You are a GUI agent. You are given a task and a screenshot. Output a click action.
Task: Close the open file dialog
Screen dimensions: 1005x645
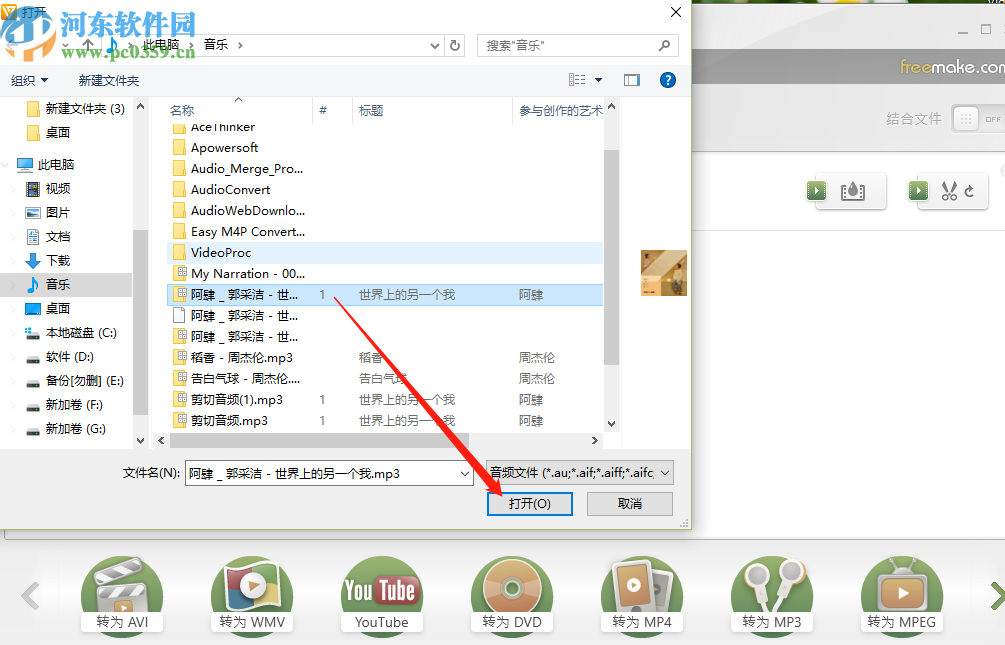[676, 12]
